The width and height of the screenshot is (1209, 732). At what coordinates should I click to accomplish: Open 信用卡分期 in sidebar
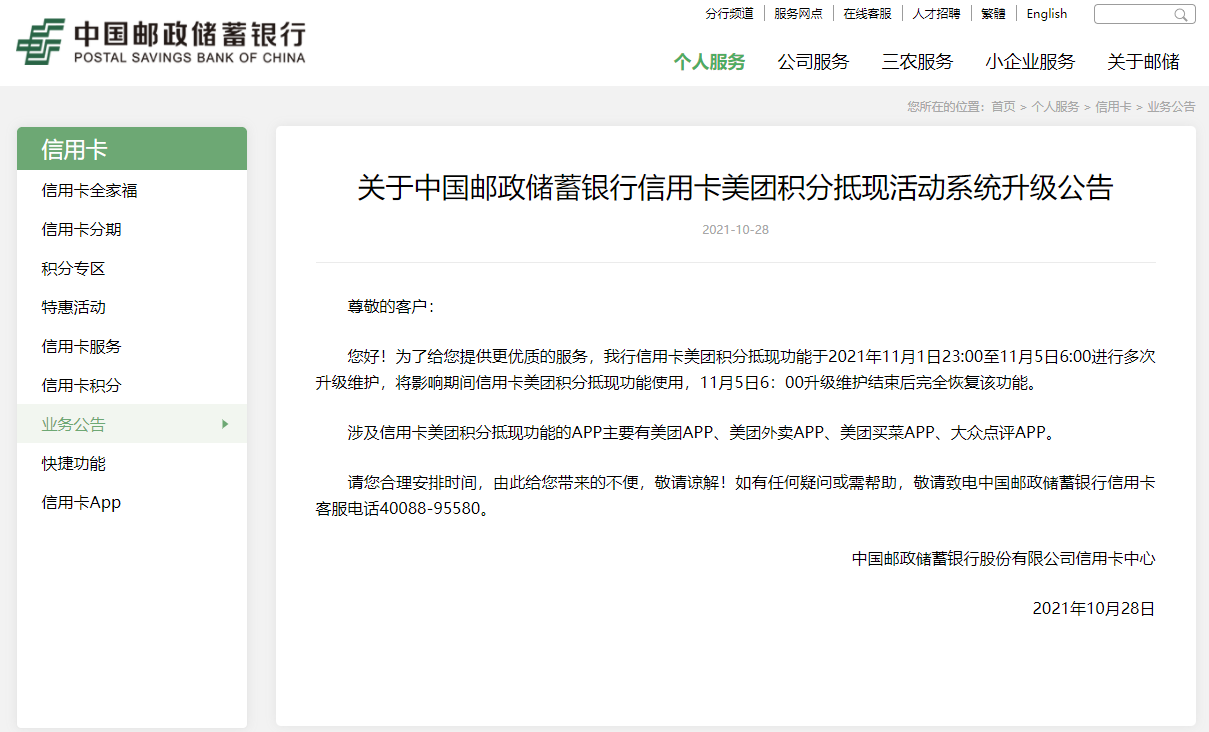pos(132,229)
